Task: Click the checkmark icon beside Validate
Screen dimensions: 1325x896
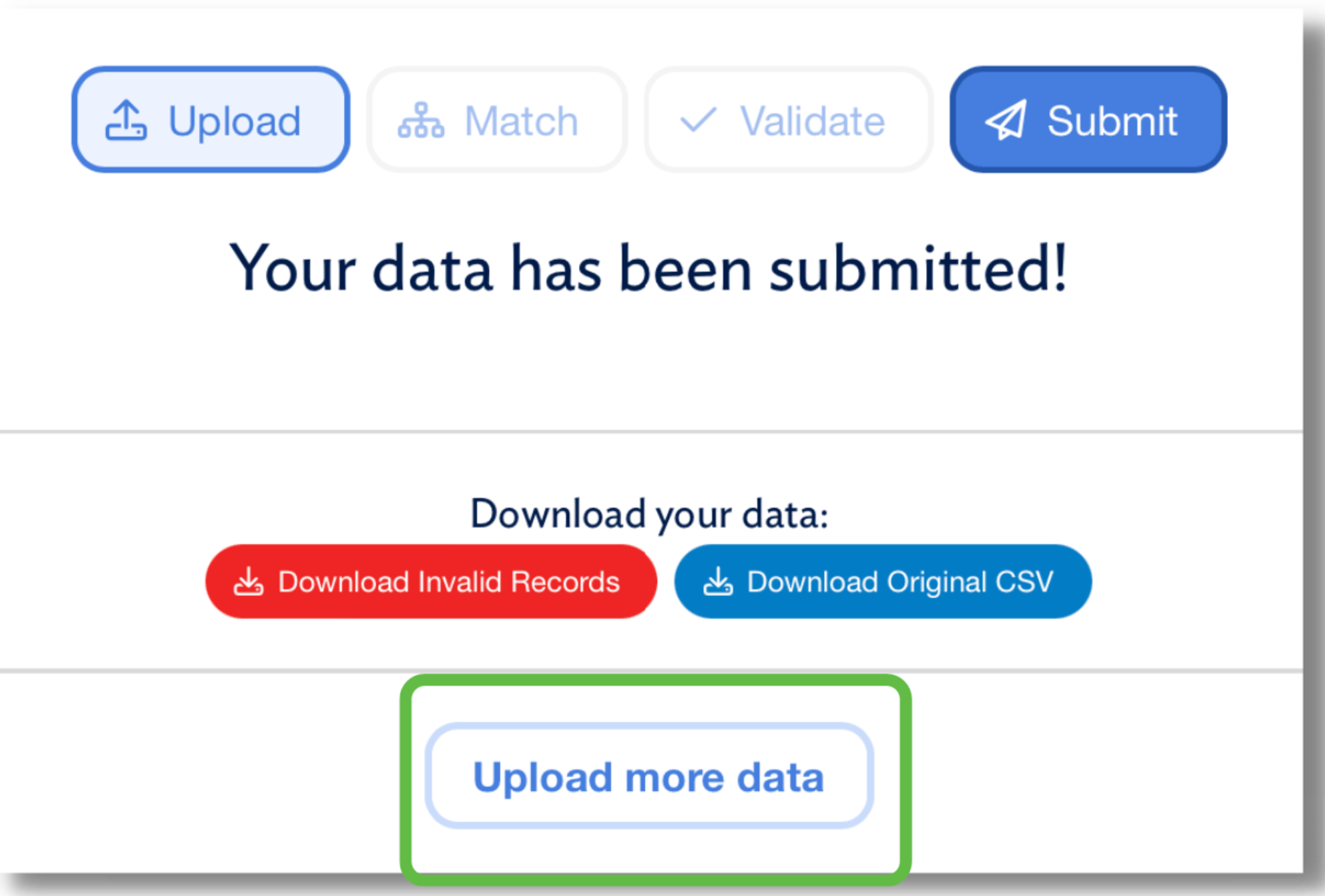Action: (x=698, y=120)
